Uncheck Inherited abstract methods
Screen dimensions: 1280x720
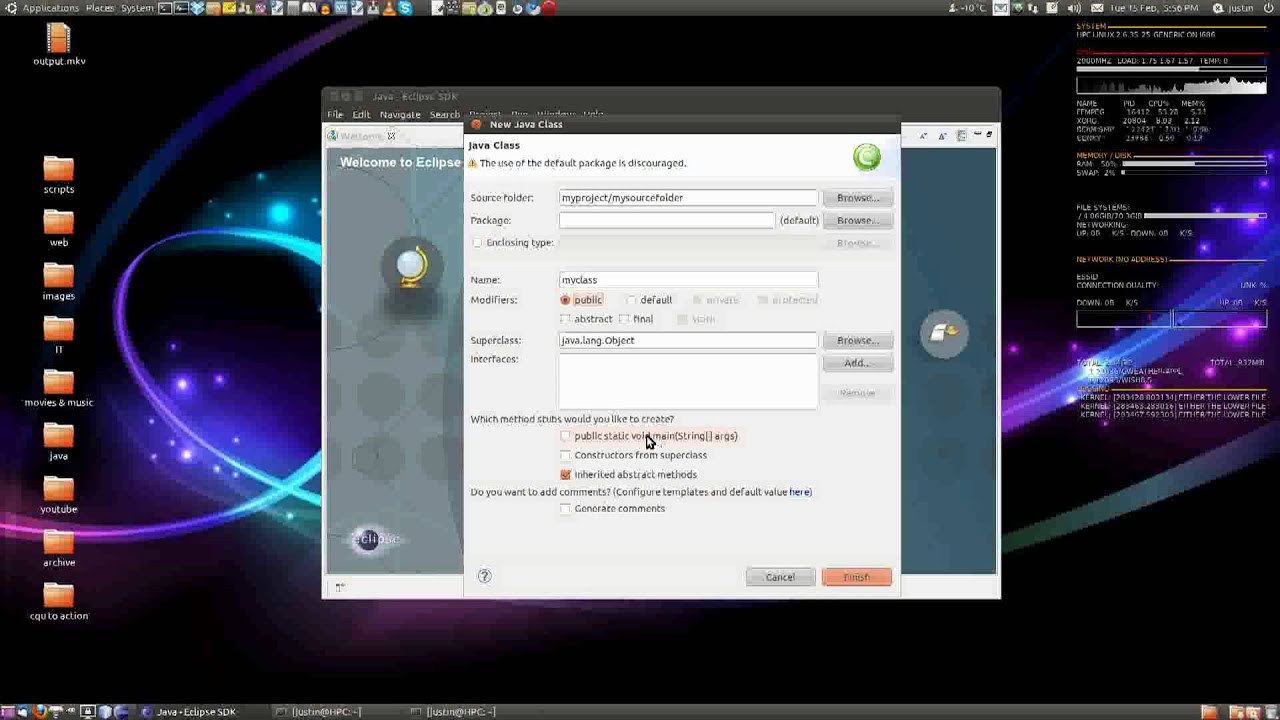click(x=566, y=475)
